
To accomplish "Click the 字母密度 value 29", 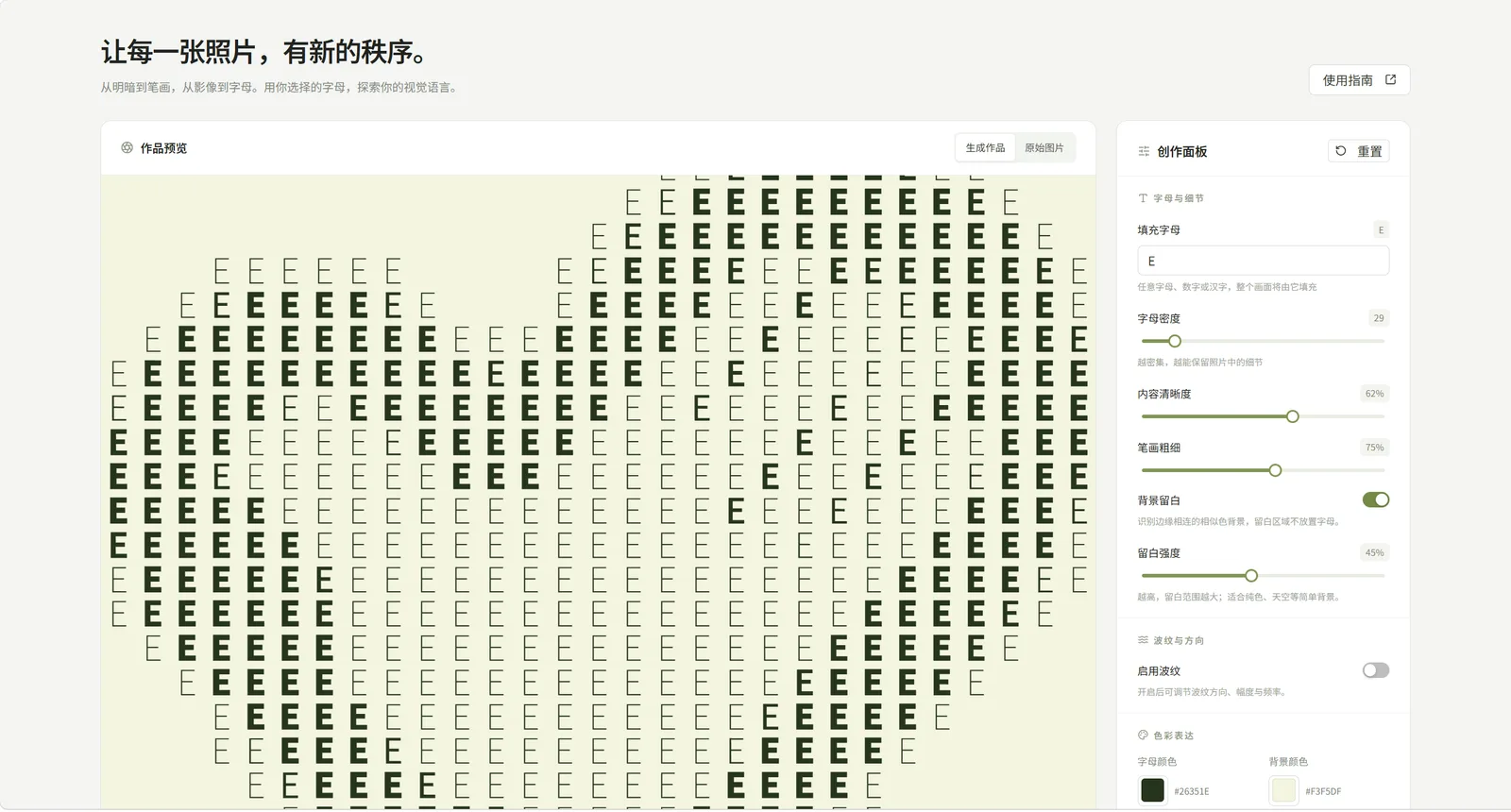I will [1379, 318].
